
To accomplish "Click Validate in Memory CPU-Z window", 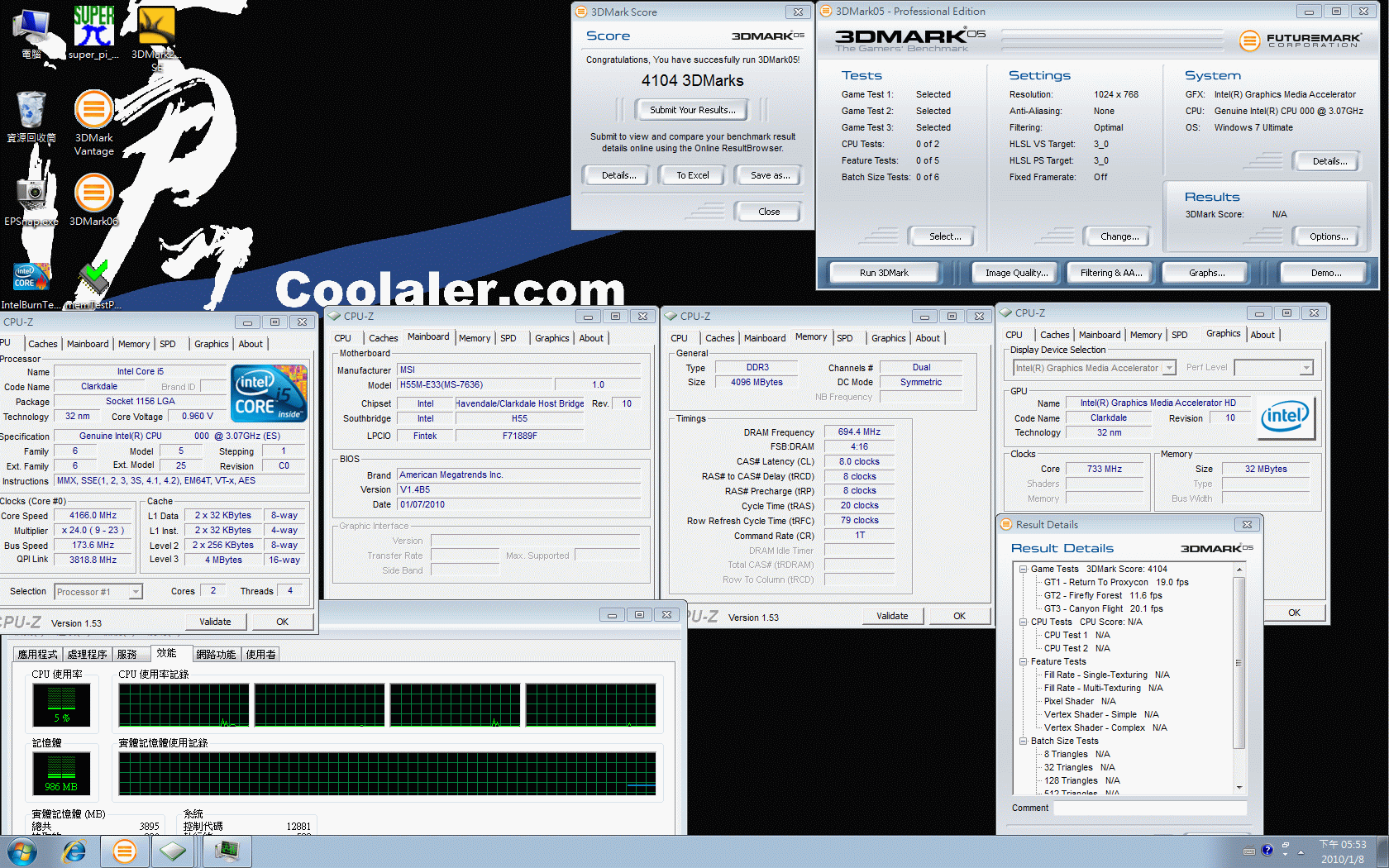I will point(892,616).
